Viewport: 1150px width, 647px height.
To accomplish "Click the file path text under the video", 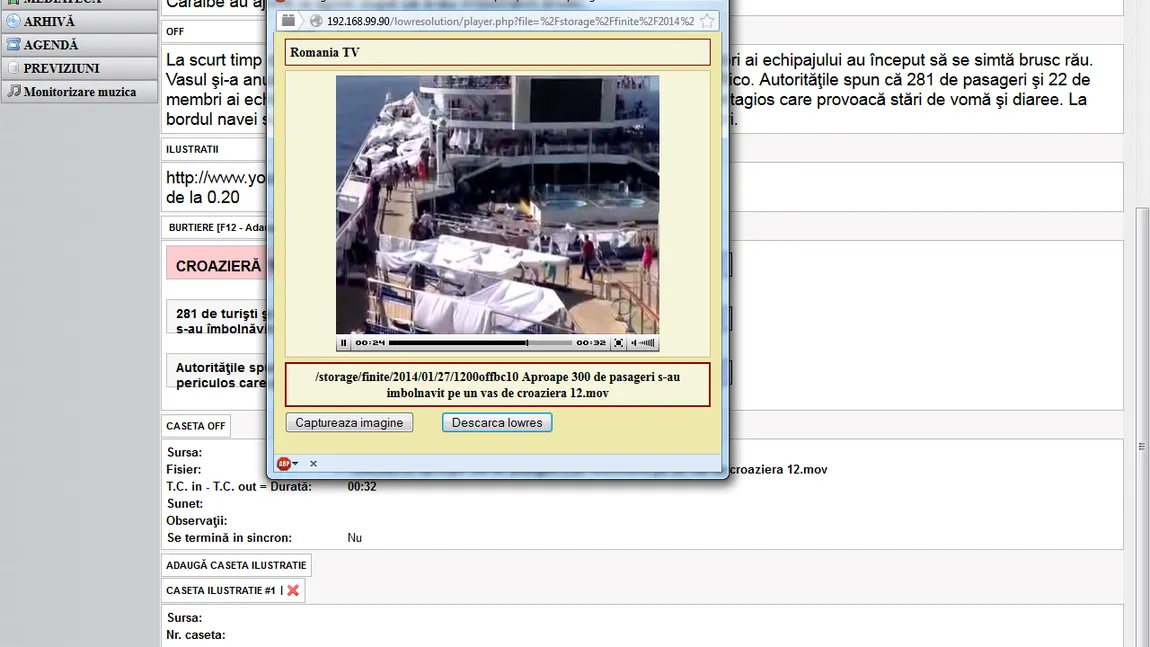I will (x=497, y=385).
